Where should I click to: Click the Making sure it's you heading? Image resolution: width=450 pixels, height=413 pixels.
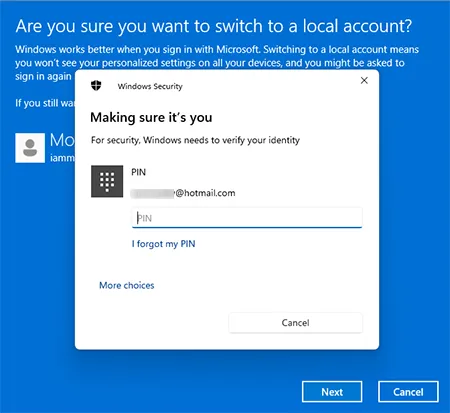point(151,117)
